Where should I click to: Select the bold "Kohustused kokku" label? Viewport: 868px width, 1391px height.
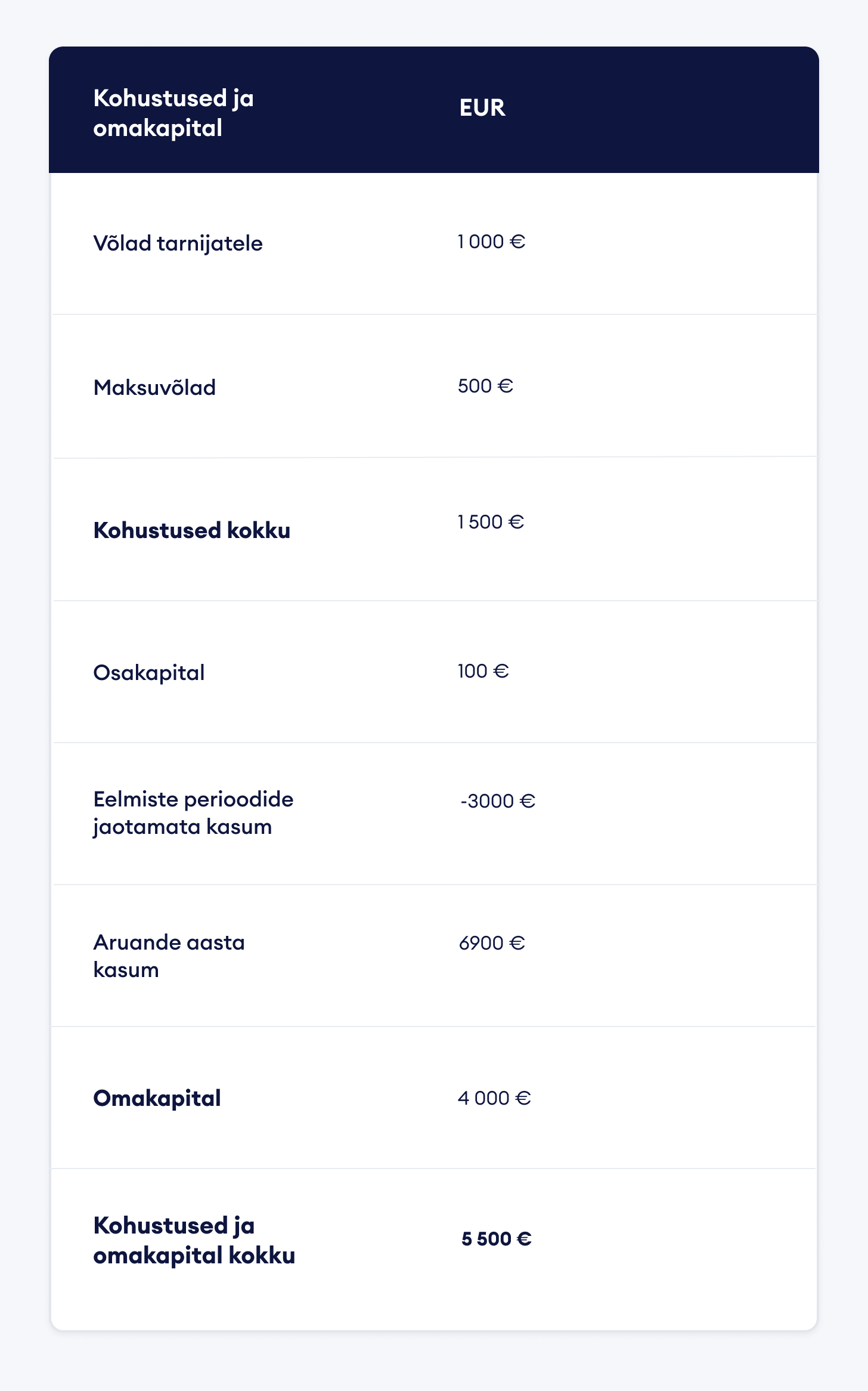(x=191, y=530)
